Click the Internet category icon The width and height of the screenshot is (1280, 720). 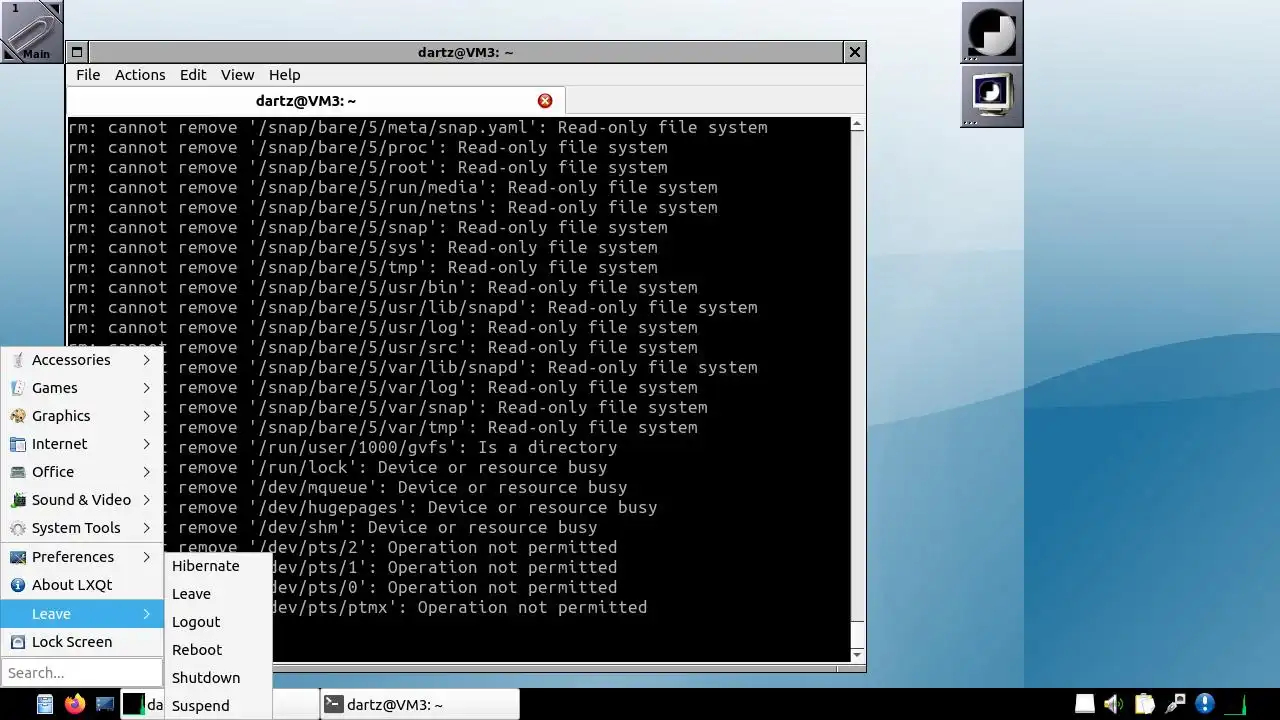(18, 444)
